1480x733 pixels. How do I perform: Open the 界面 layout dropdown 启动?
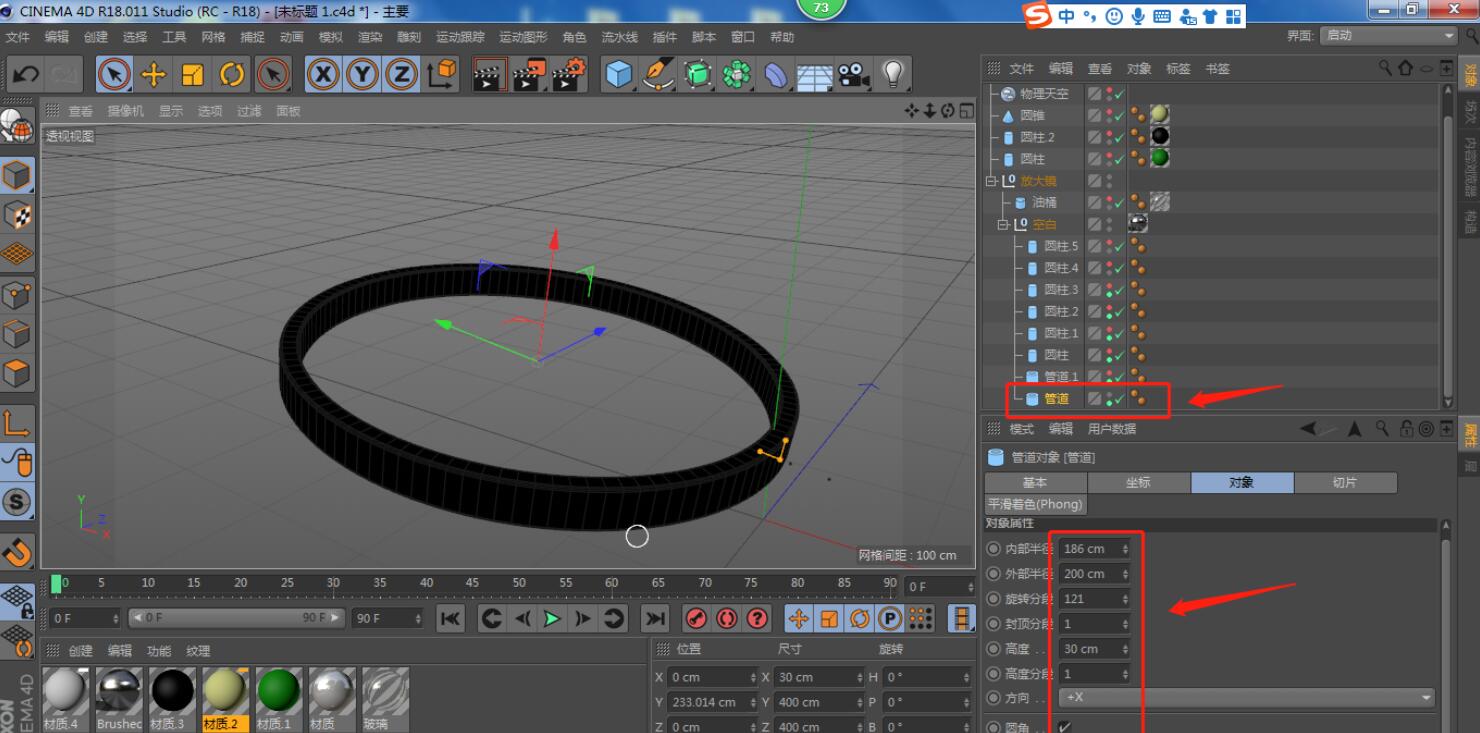tap(1389, 35)
